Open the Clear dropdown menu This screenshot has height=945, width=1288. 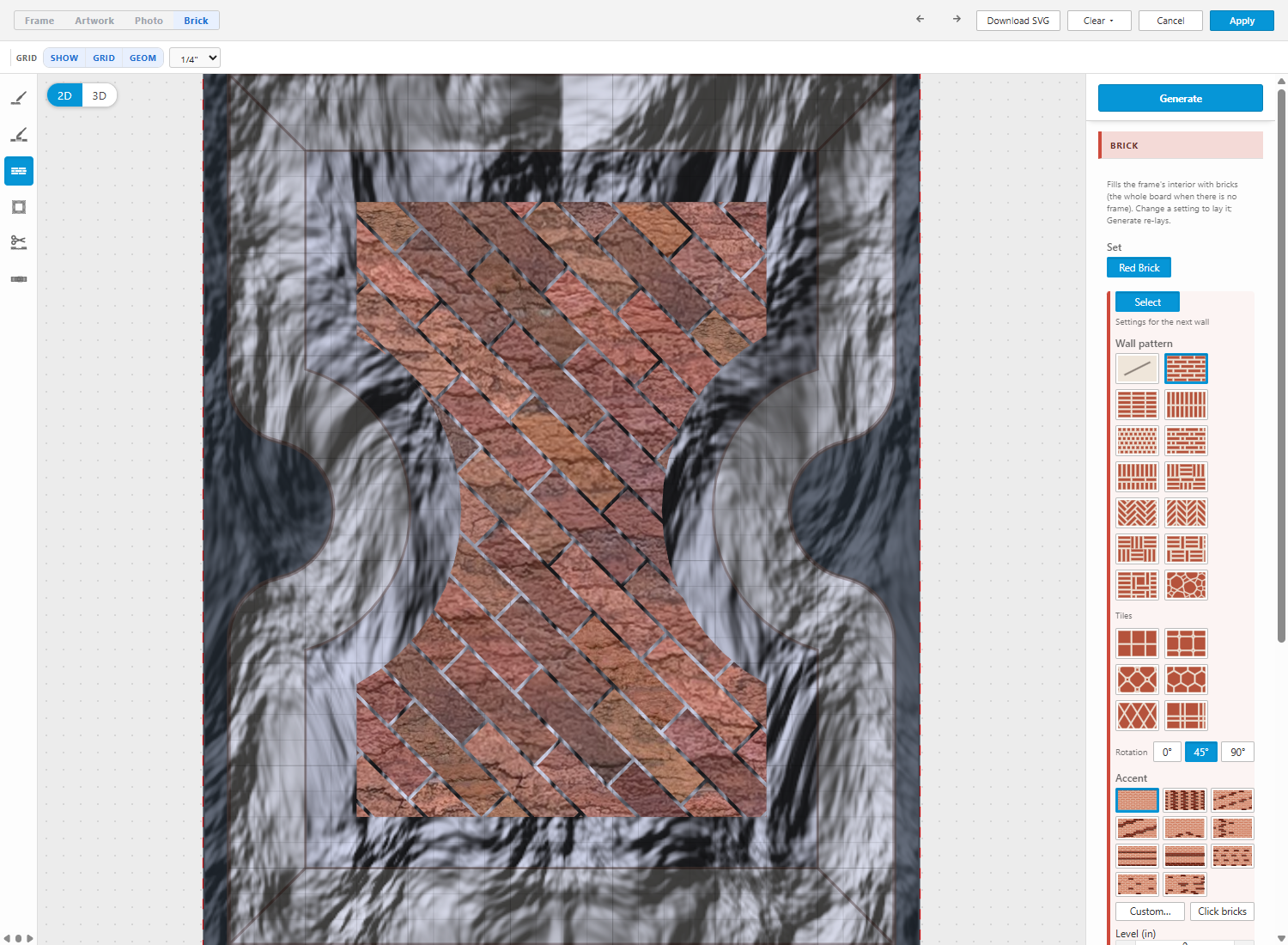(x=1098, y=21)
